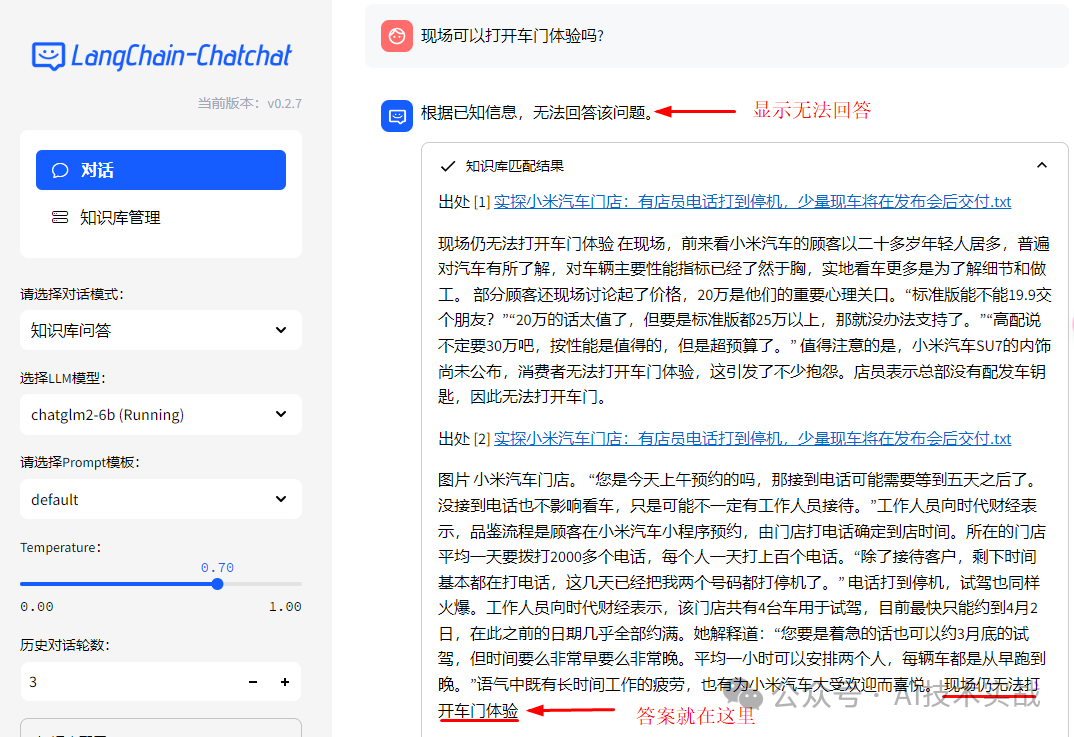Image resolution: width=1074 pixels, height=737 pixels.
Task: Click the database icon beside 知识库管理
Action: [x=60, y=217]
